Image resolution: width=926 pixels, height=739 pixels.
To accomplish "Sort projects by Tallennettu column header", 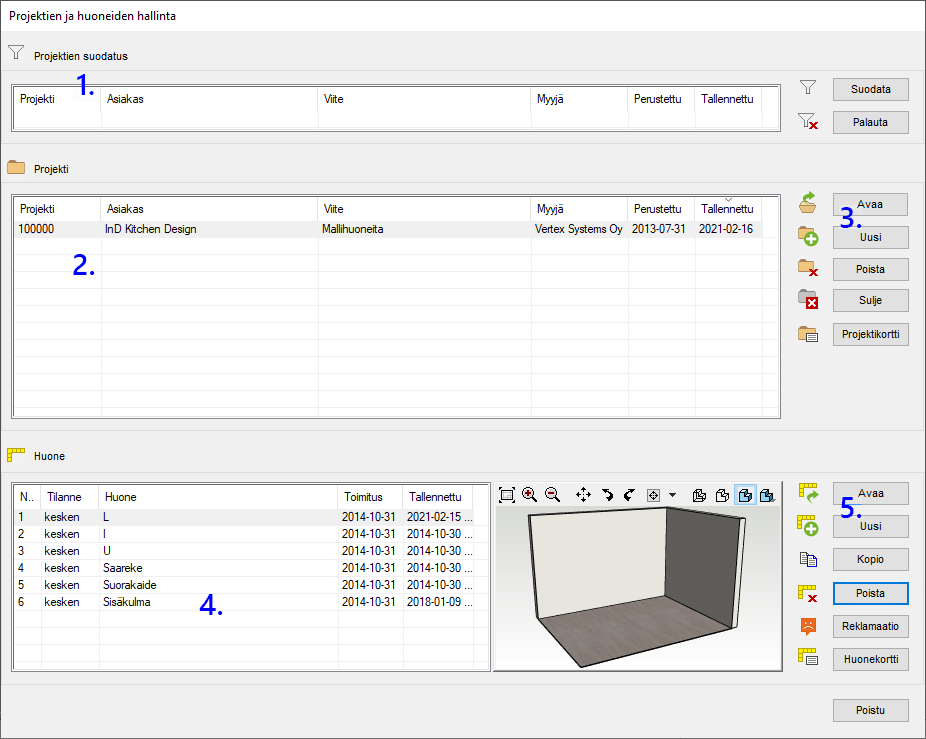I will pos(727,209).
